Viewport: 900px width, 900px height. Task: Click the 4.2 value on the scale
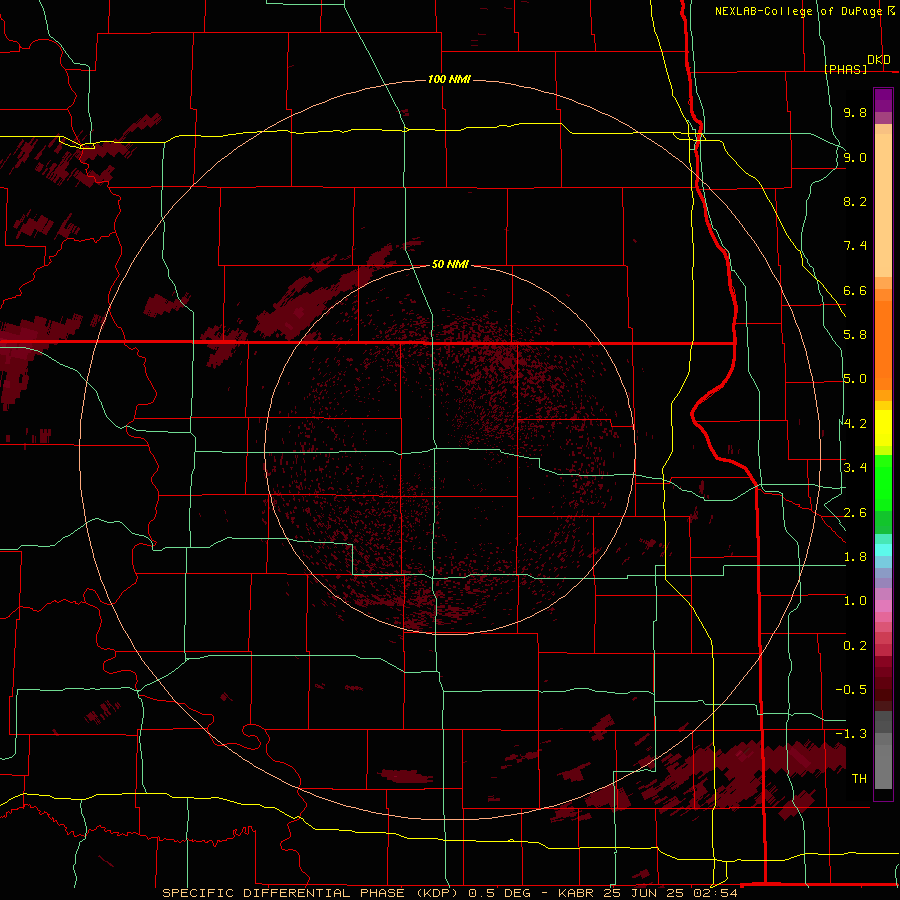tap(855, 424)
